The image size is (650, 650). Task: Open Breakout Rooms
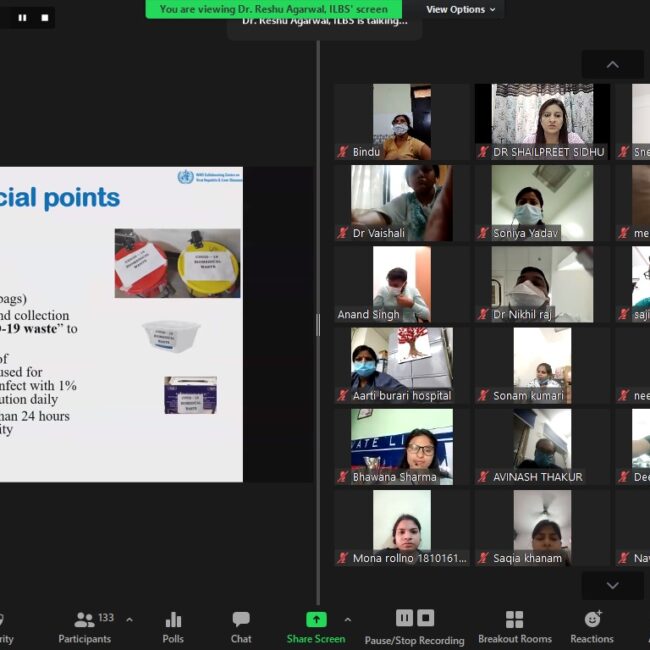coord(514,627)
